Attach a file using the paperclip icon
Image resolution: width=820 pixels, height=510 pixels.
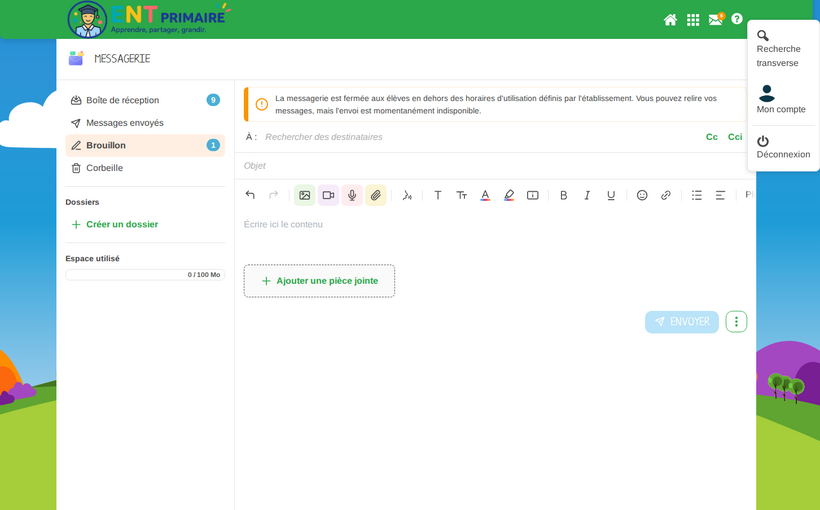(x=375, y=195)
